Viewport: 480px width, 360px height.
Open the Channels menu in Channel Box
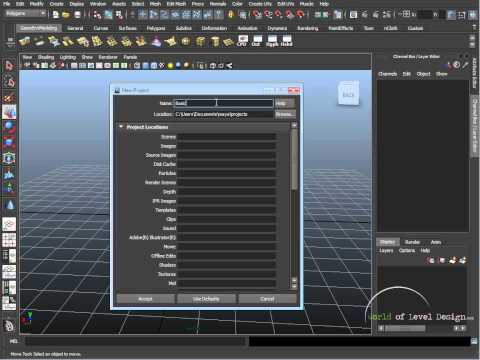[388, 74]
